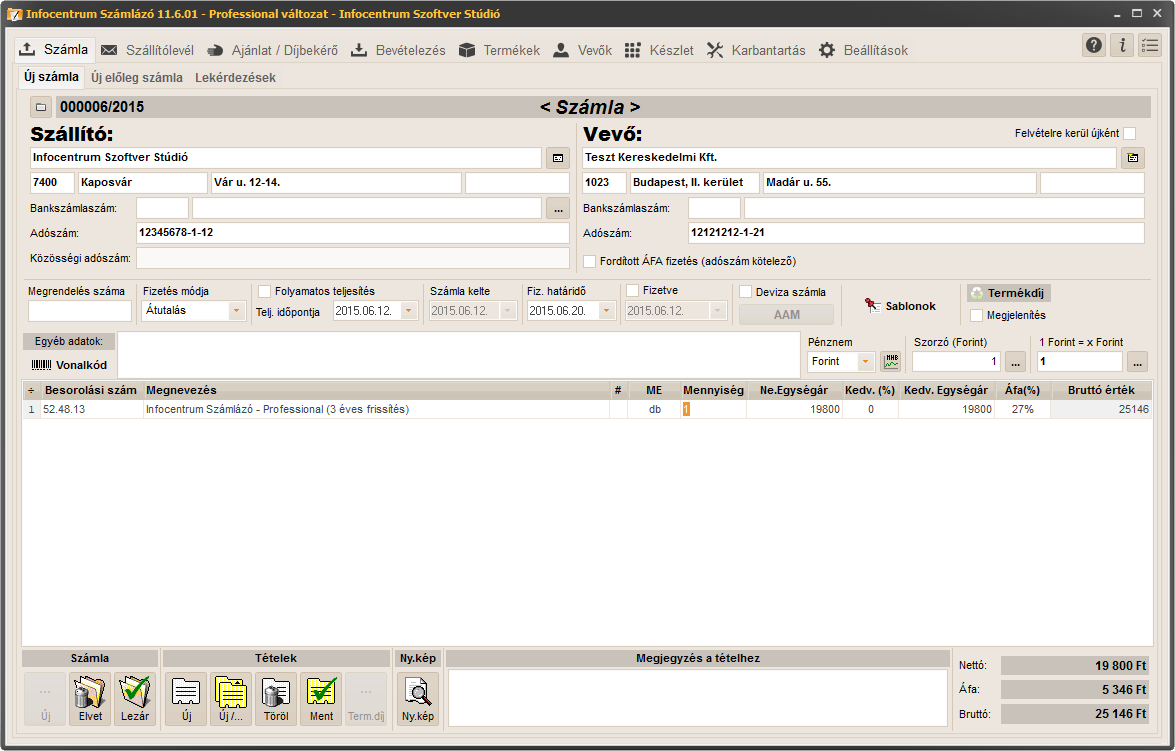Click the Mennyiség cell of the item row
This screenshot has width=1175, height=751.
[x=713, y=409]
